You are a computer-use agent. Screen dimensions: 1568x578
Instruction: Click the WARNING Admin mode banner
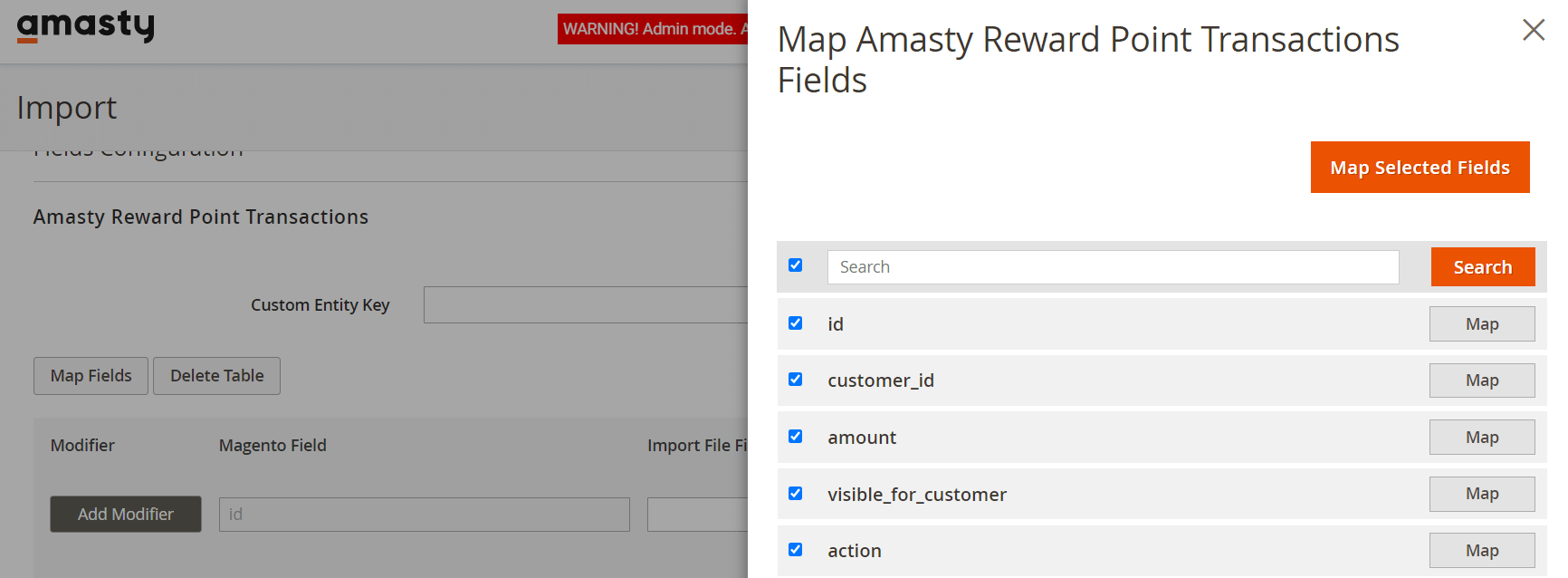tap(653, 29)
